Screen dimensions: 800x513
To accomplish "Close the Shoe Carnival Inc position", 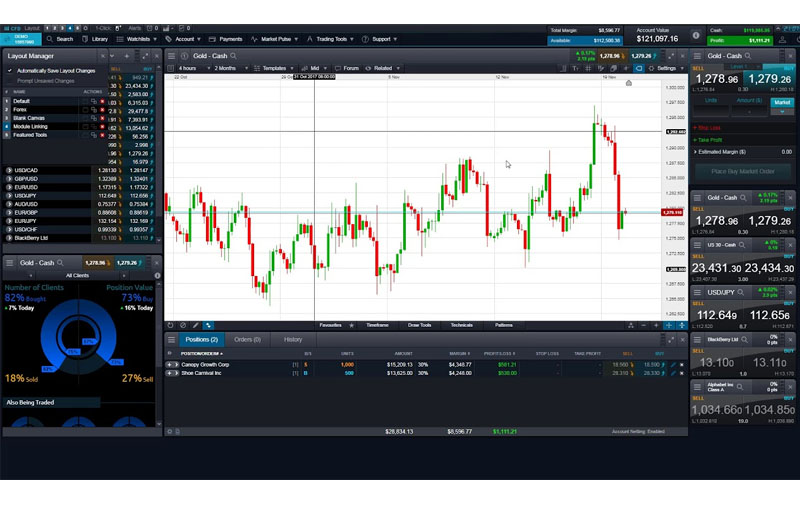I will 682,373.
